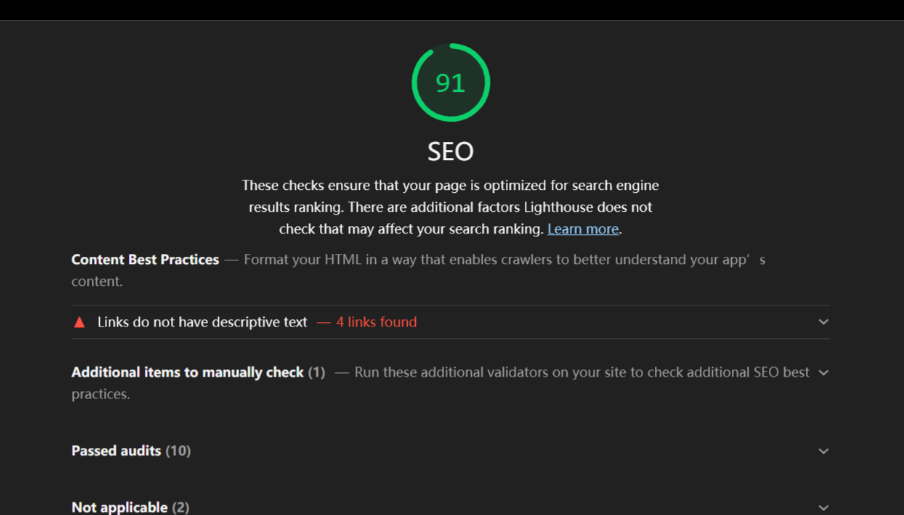This screenshot has height=515, width=904.
Task: Expand the descriptive link text audit chevron
Action: (x=823, y=322)
